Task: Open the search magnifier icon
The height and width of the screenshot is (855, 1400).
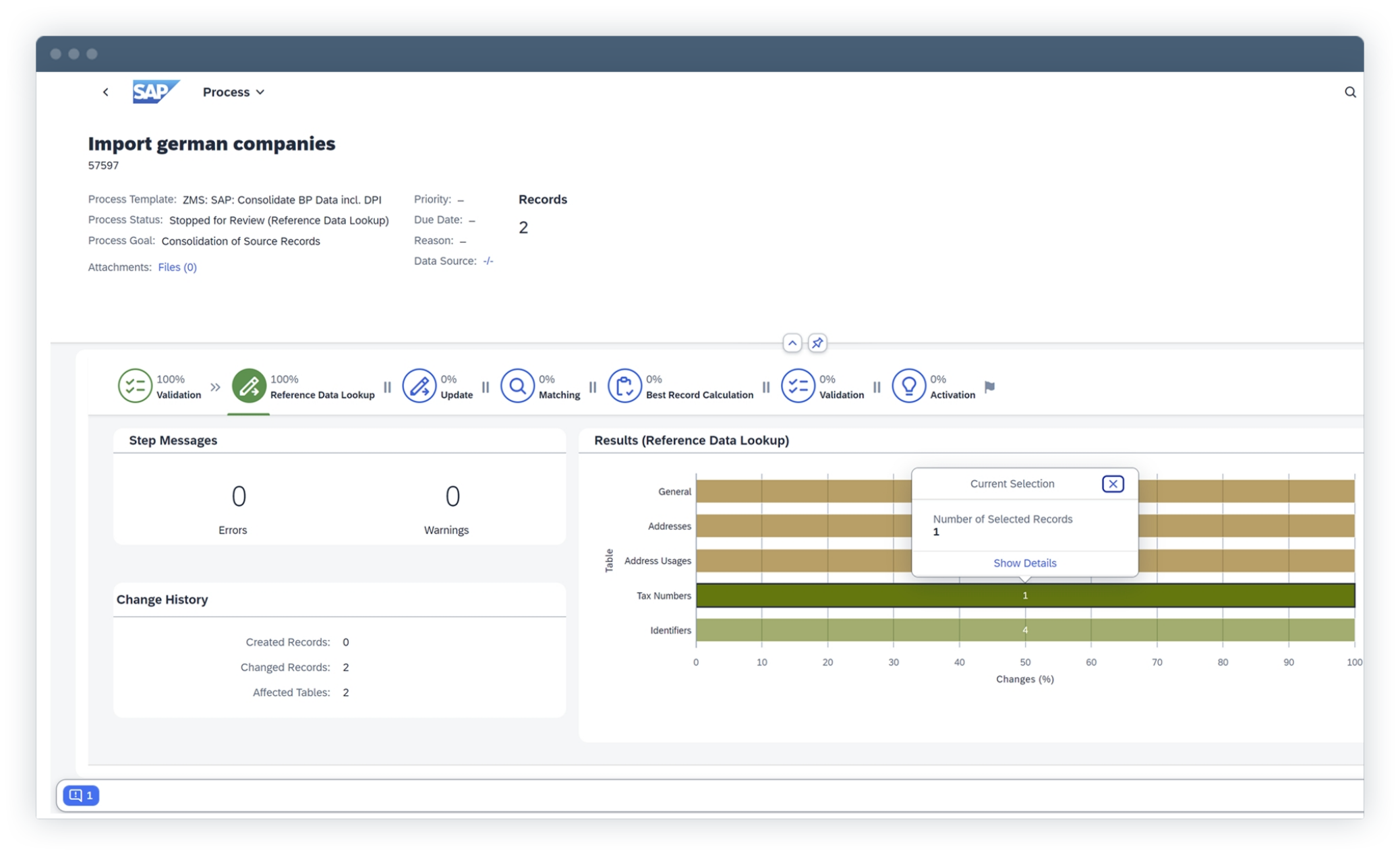Action: [1350, 92]
